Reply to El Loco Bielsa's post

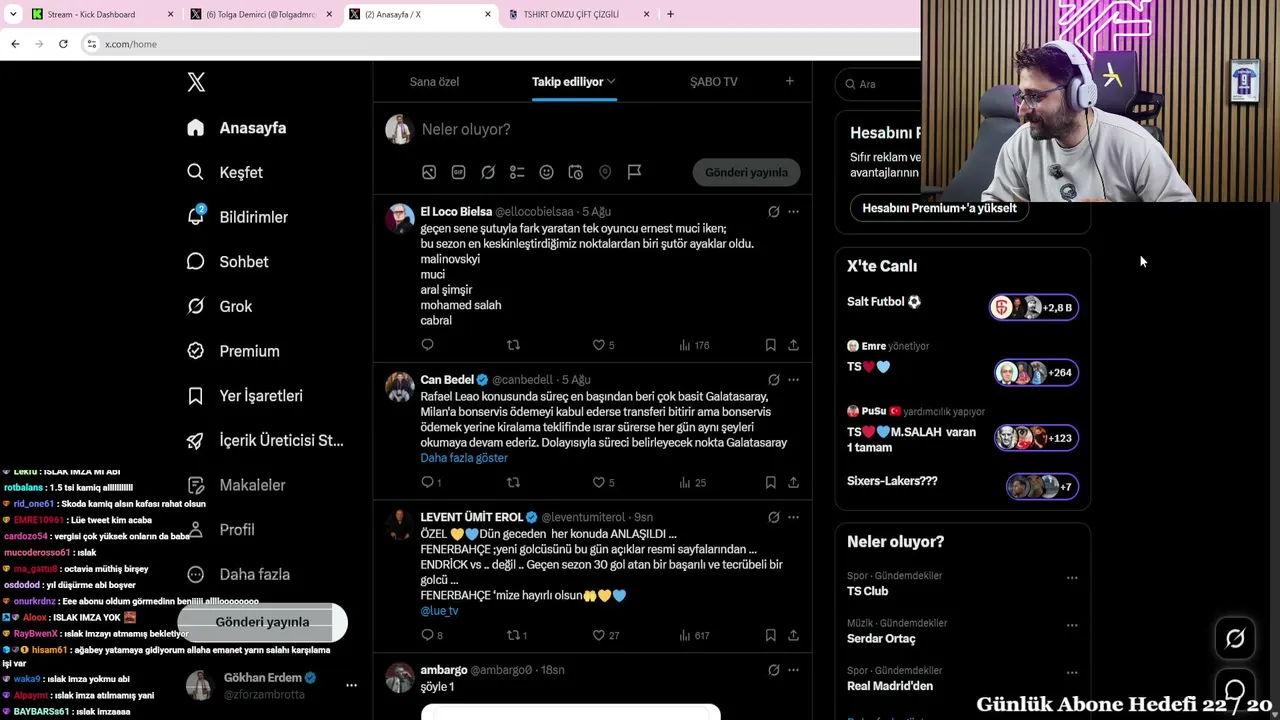point(427,345)
